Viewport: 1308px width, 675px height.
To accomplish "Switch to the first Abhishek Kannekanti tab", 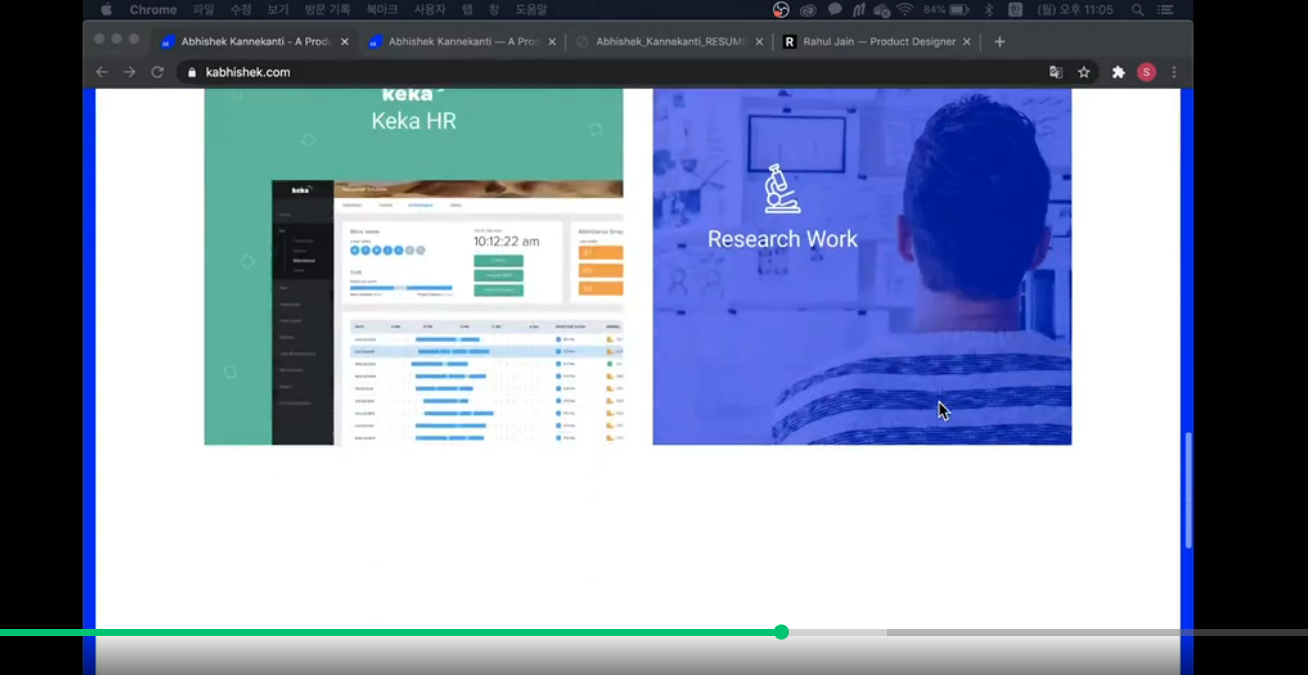I will [255, 42].
